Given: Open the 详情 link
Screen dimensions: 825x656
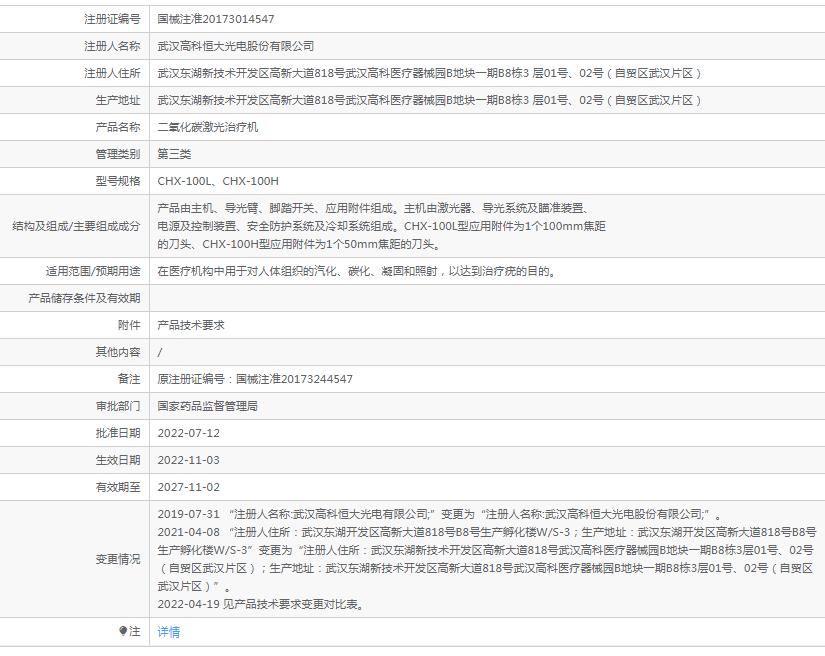Looking at the screenshot, I should [168, 631].
